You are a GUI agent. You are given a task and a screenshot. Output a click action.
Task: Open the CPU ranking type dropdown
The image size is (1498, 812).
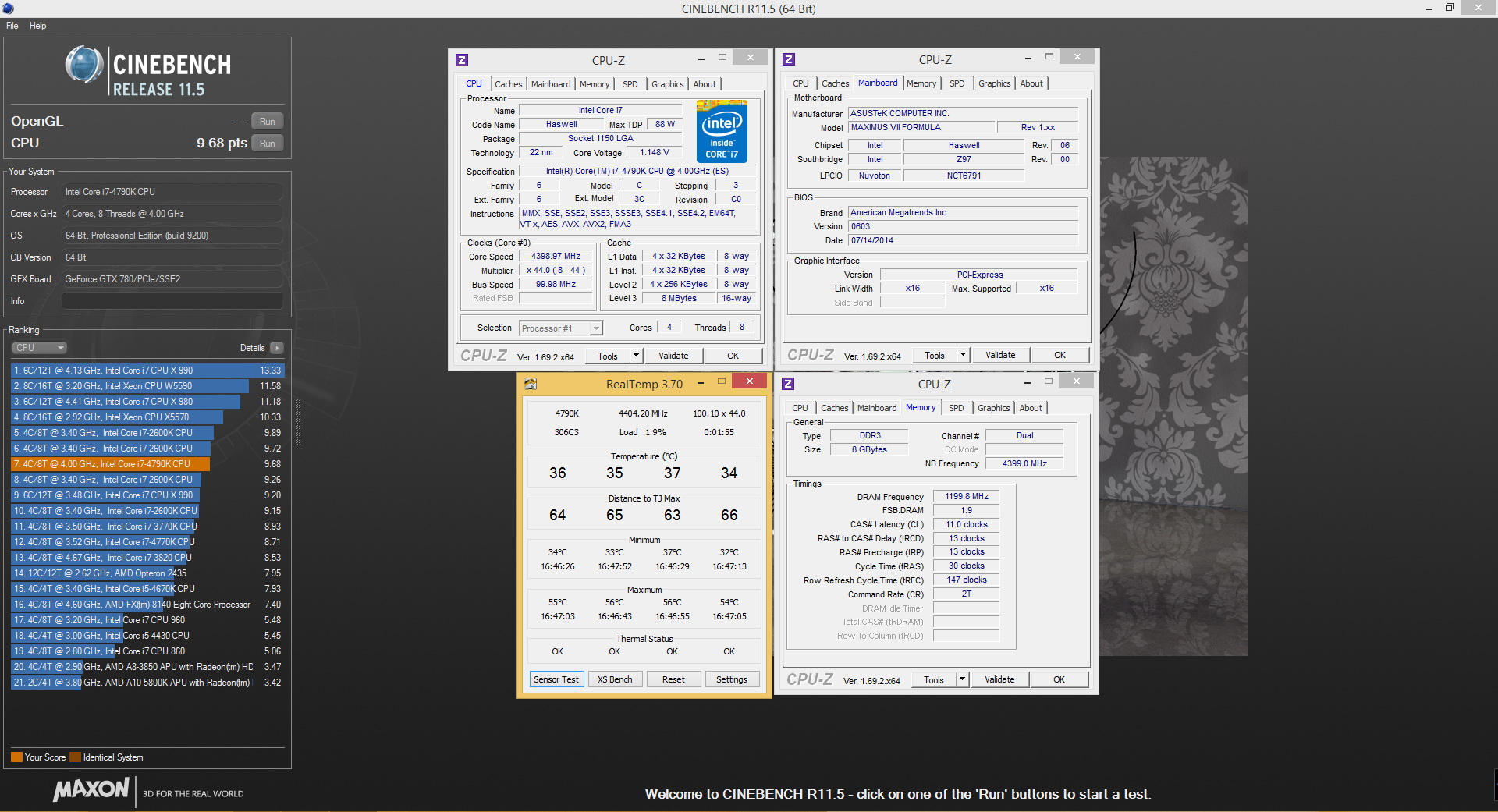[x=39, y=348]
